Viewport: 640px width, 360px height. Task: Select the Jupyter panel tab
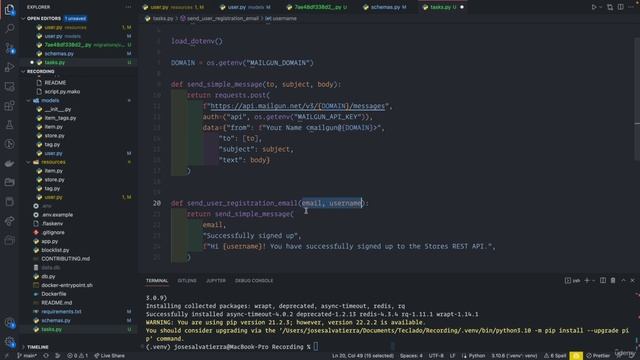[x=216, y=280]
